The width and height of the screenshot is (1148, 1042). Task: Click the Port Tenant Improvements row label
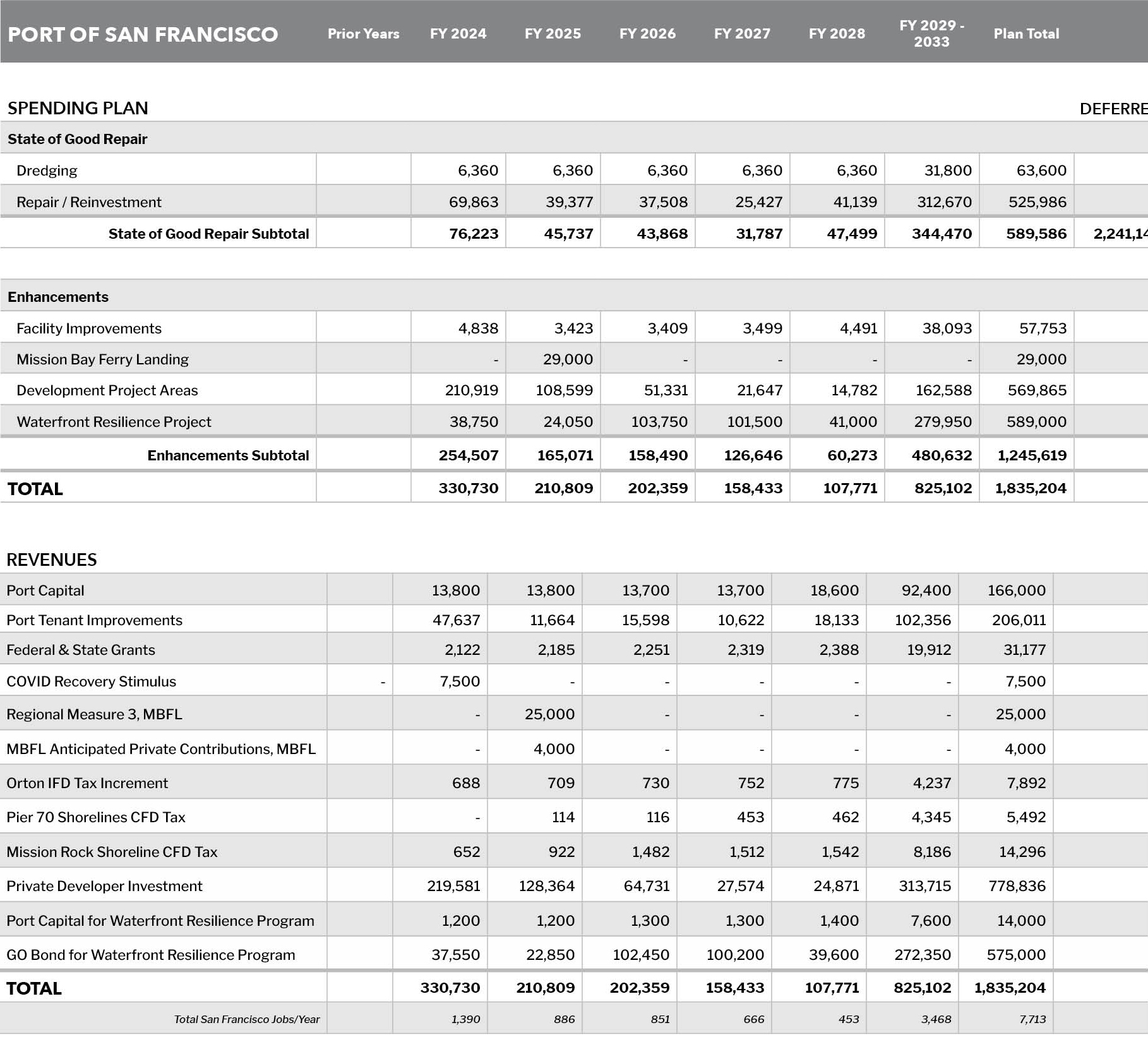tap(95, 620)
